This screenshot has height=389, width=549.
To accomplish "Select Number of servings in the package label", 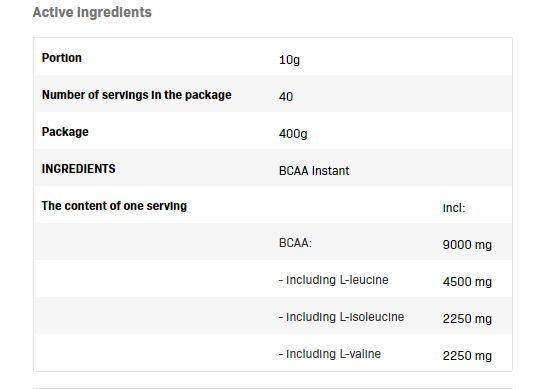I will coord(137,95).
